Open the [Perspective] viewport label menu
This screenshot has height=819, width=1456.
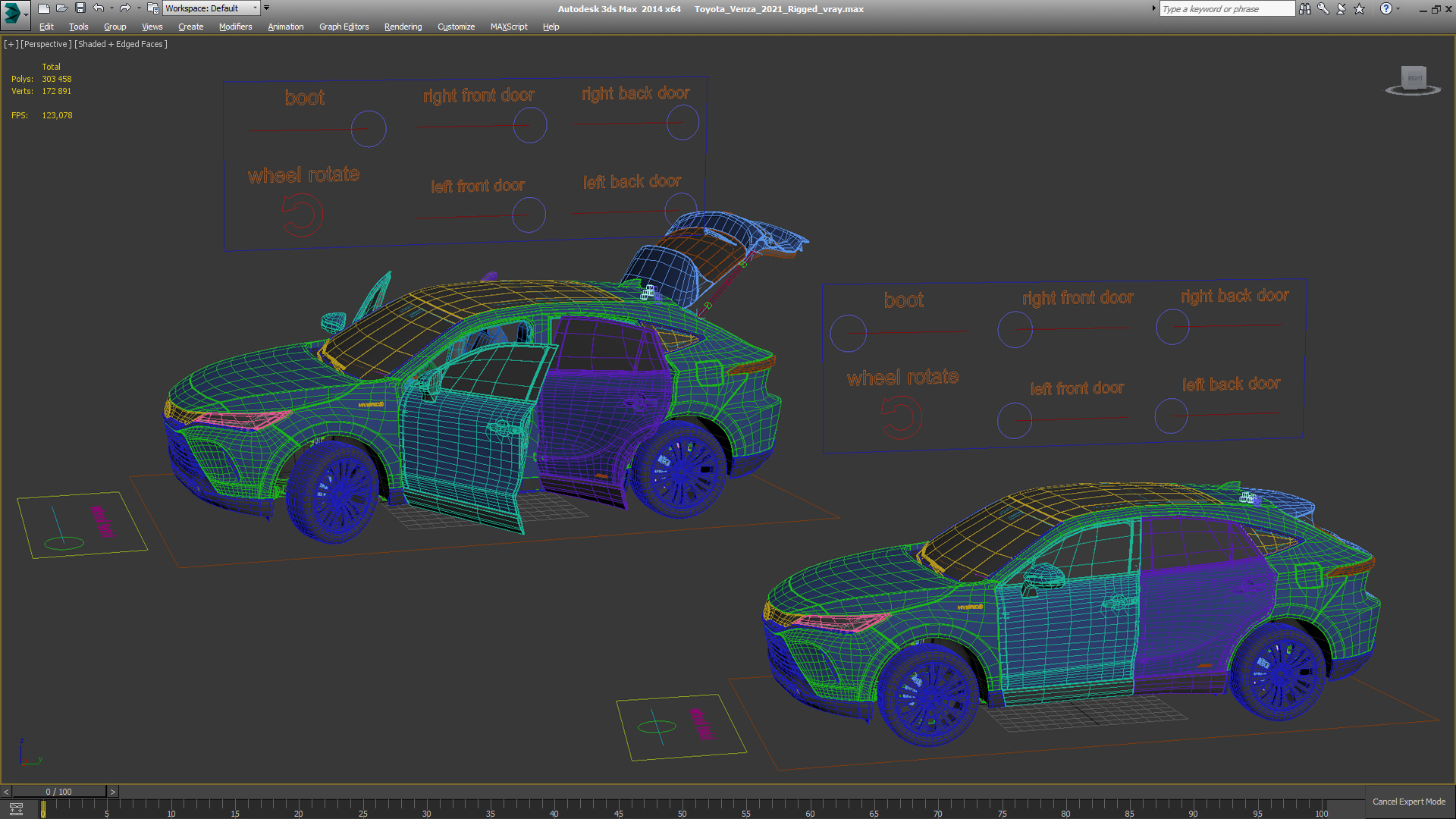tap(46, 44)
